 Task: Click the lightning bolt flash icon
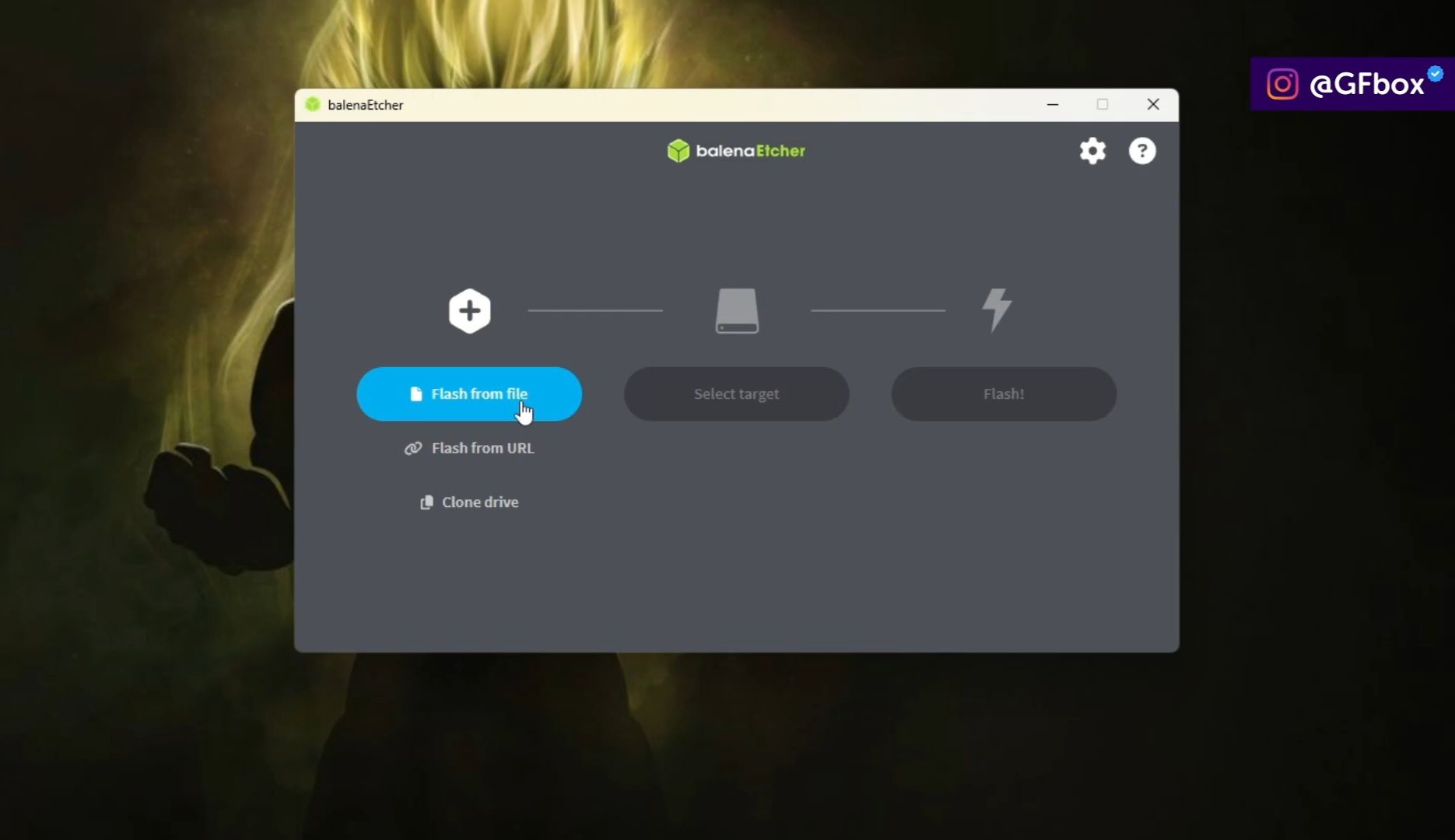[x=997, y=309]
